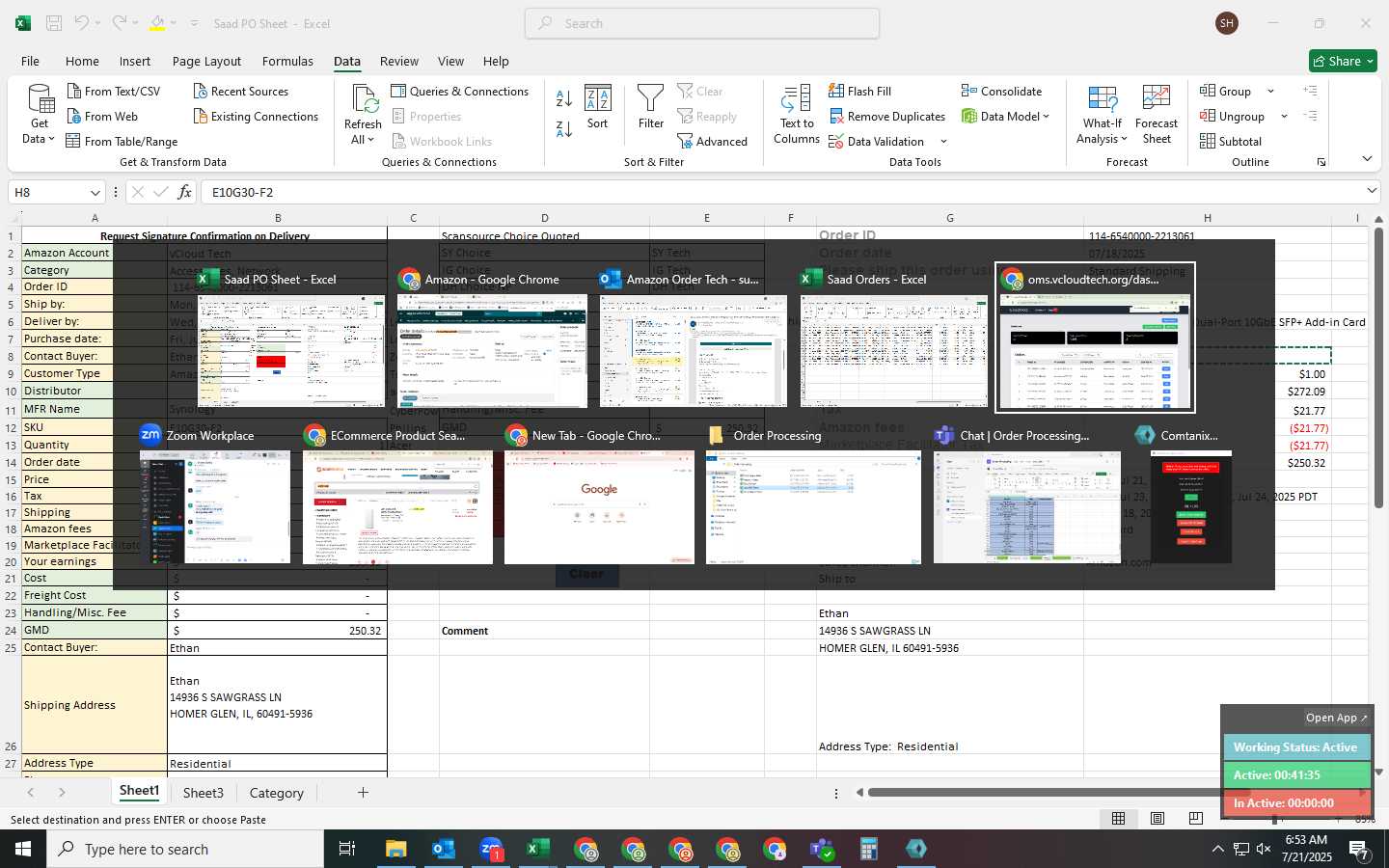Image resolution: width=1389 pixels, height=868 pixels.
Task: Open the What-If Analysis menu
Action: (1102, 115)
